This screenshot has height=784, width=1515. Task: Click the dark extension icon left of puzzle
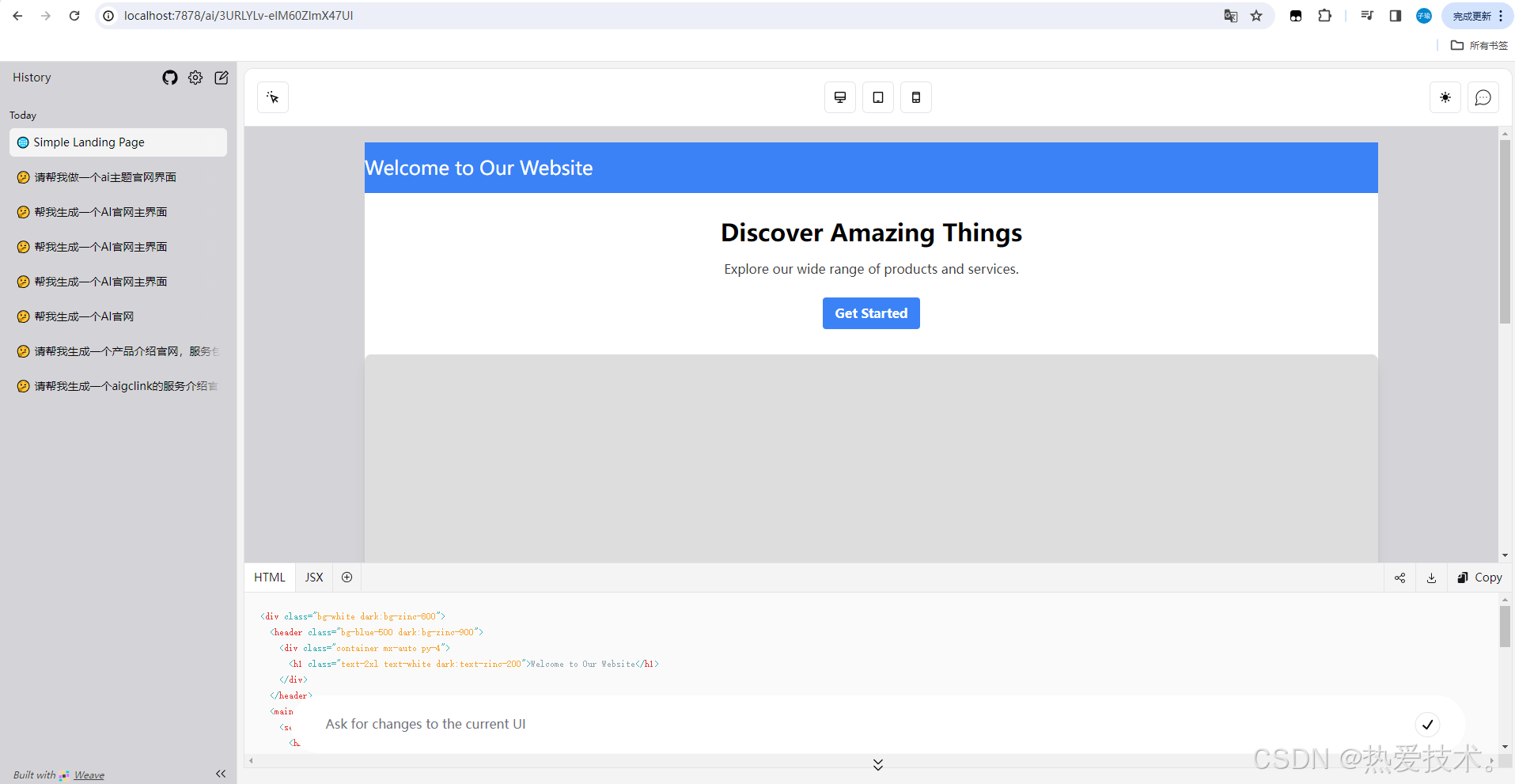click(1296, 16)
